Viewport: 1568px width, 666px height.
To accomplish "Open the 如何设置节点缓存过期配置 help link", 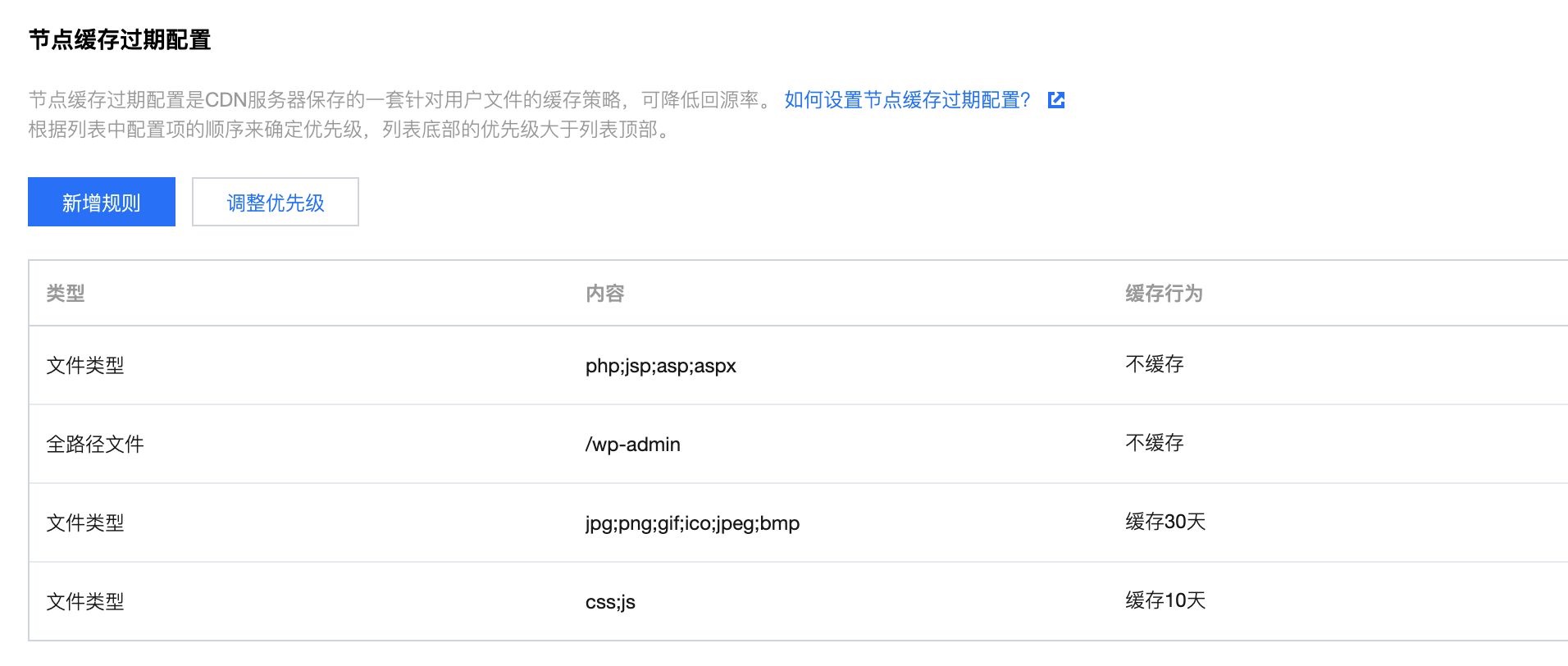I will [907, 100].
